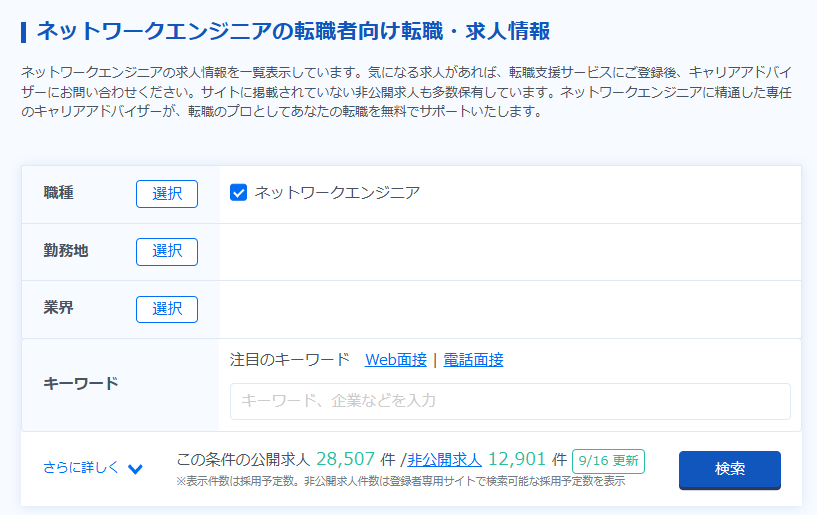Viewport: 817px width, 515px height.
Task: Click the 業界 row label
Action: coord(59,308)
